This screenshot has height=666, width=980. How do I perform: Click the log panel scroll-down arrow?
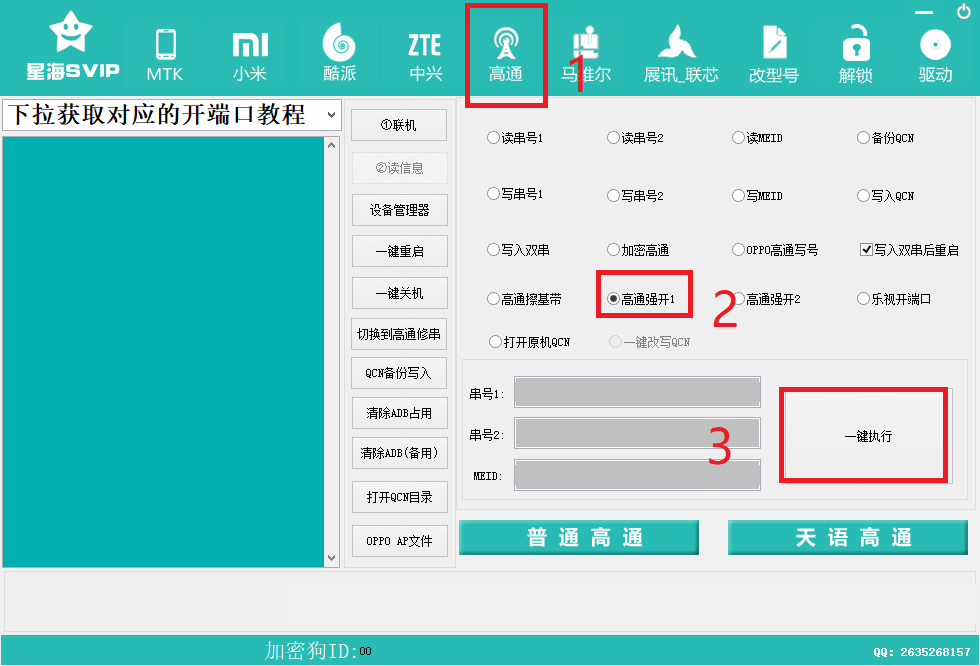click(332, 558)
